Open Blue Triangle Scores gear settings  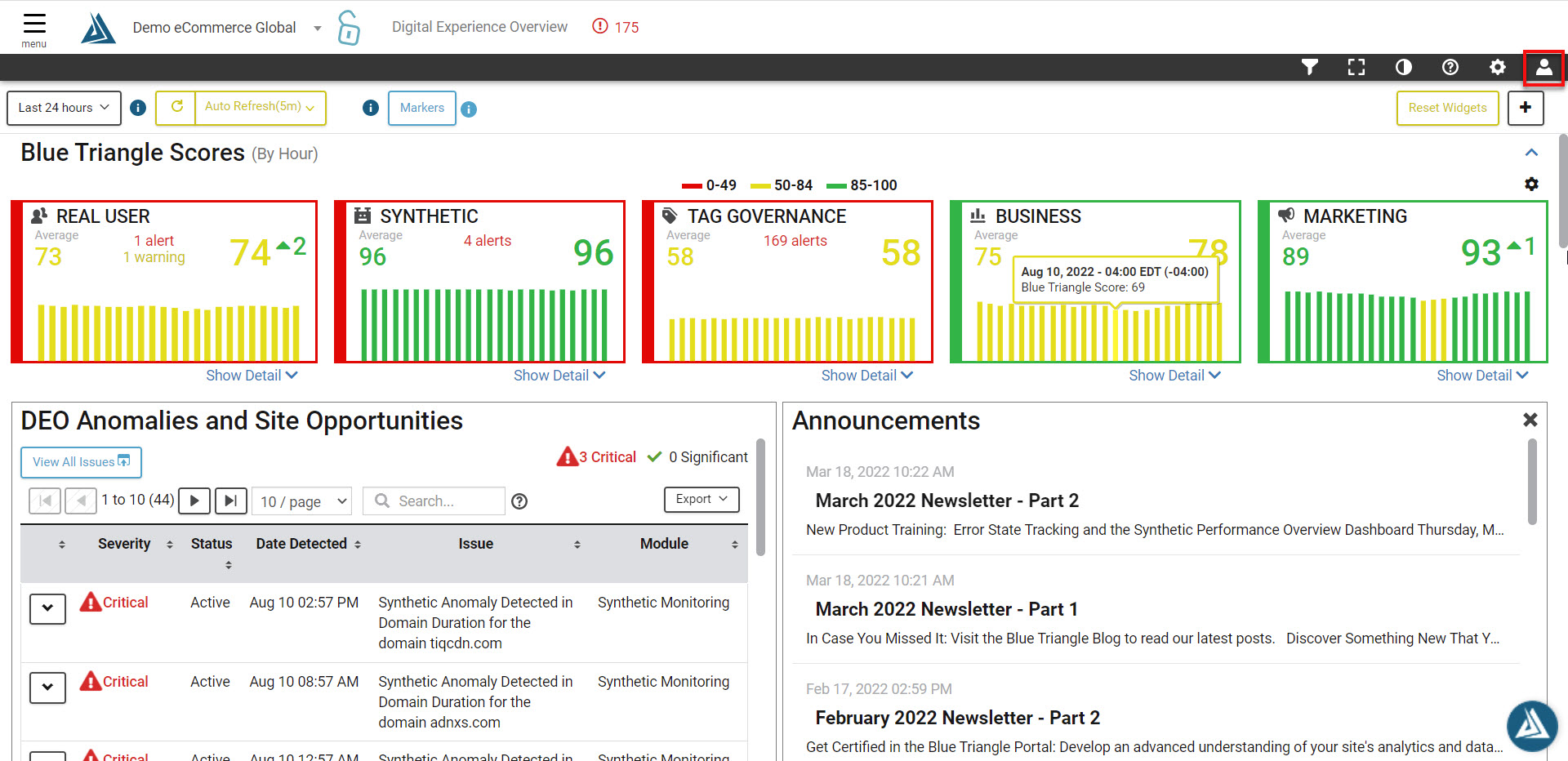click(x=1532, y=185)
